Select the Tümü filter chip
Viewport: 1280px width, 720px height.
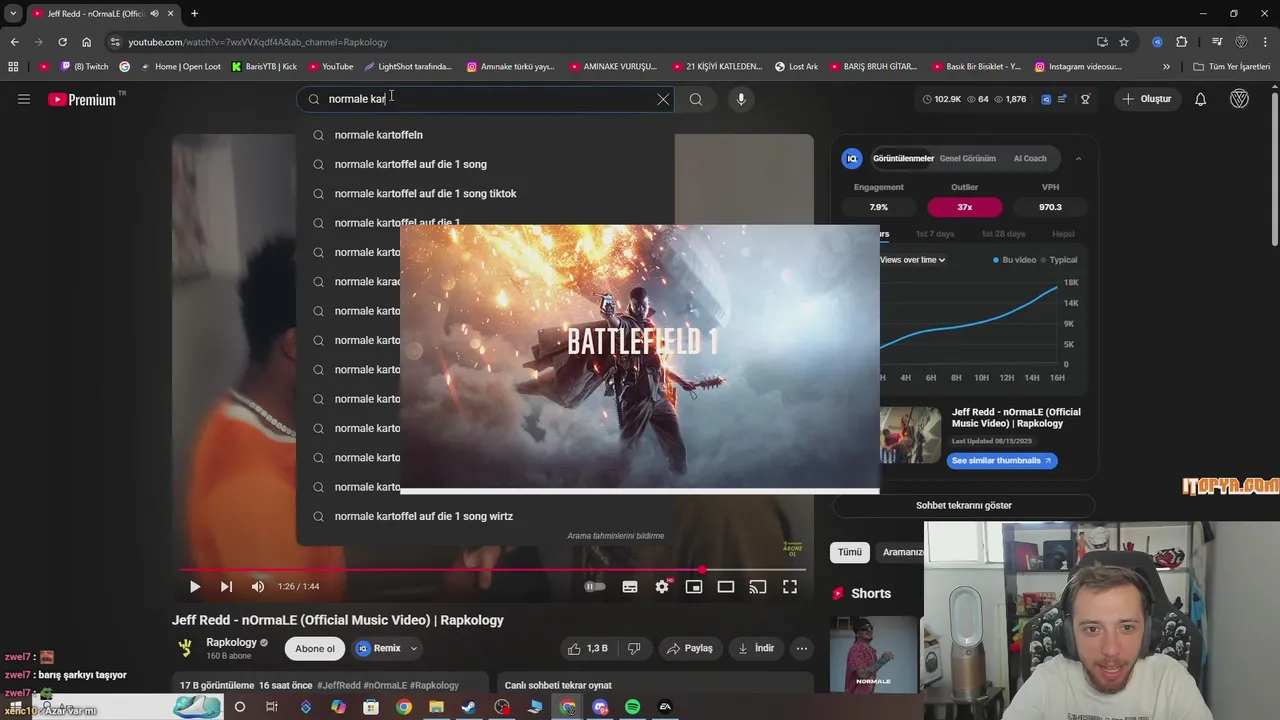[x=849, y=552]
